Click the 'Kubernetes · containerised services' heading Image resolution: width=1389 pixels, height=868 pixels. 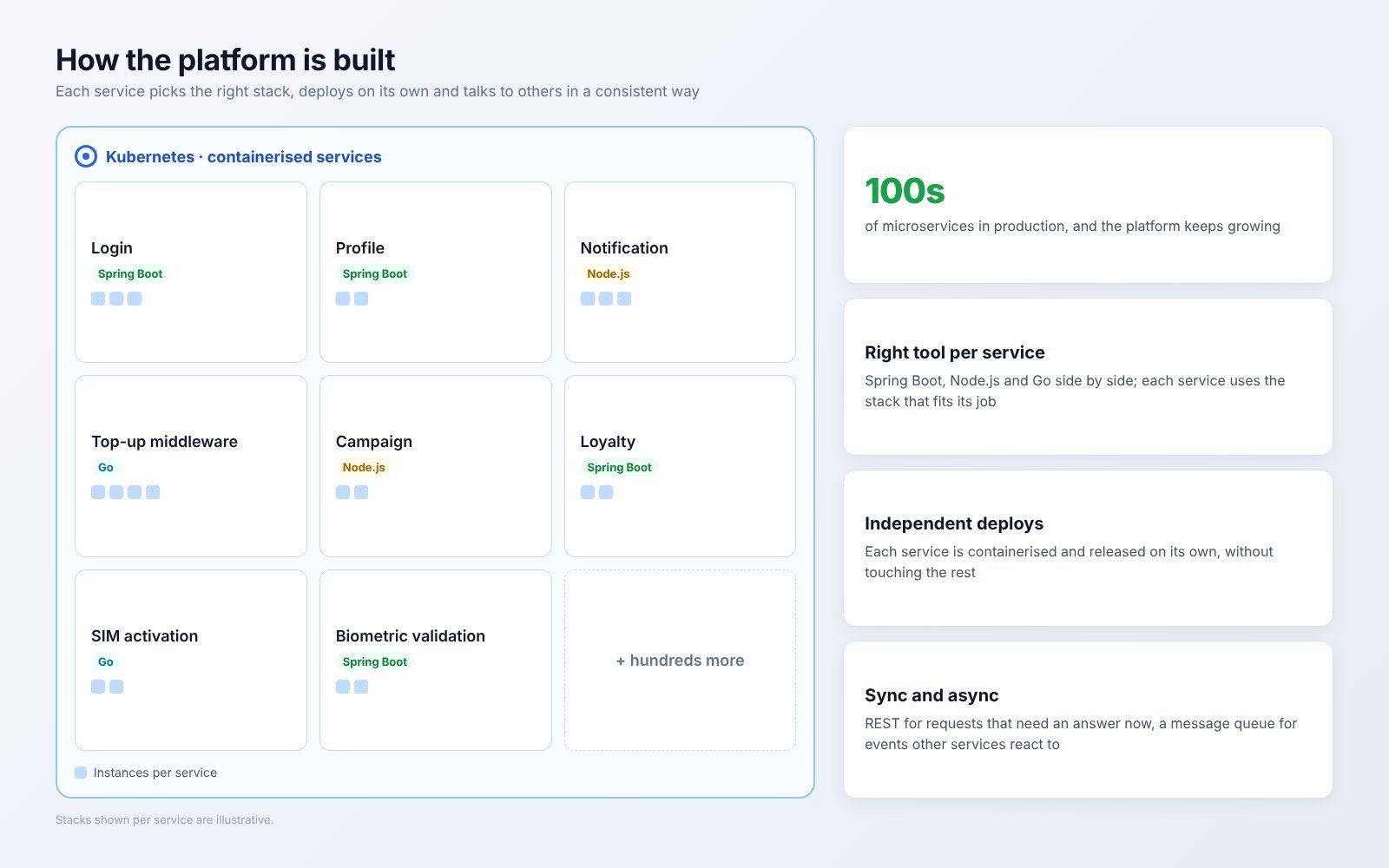point(244,157)
